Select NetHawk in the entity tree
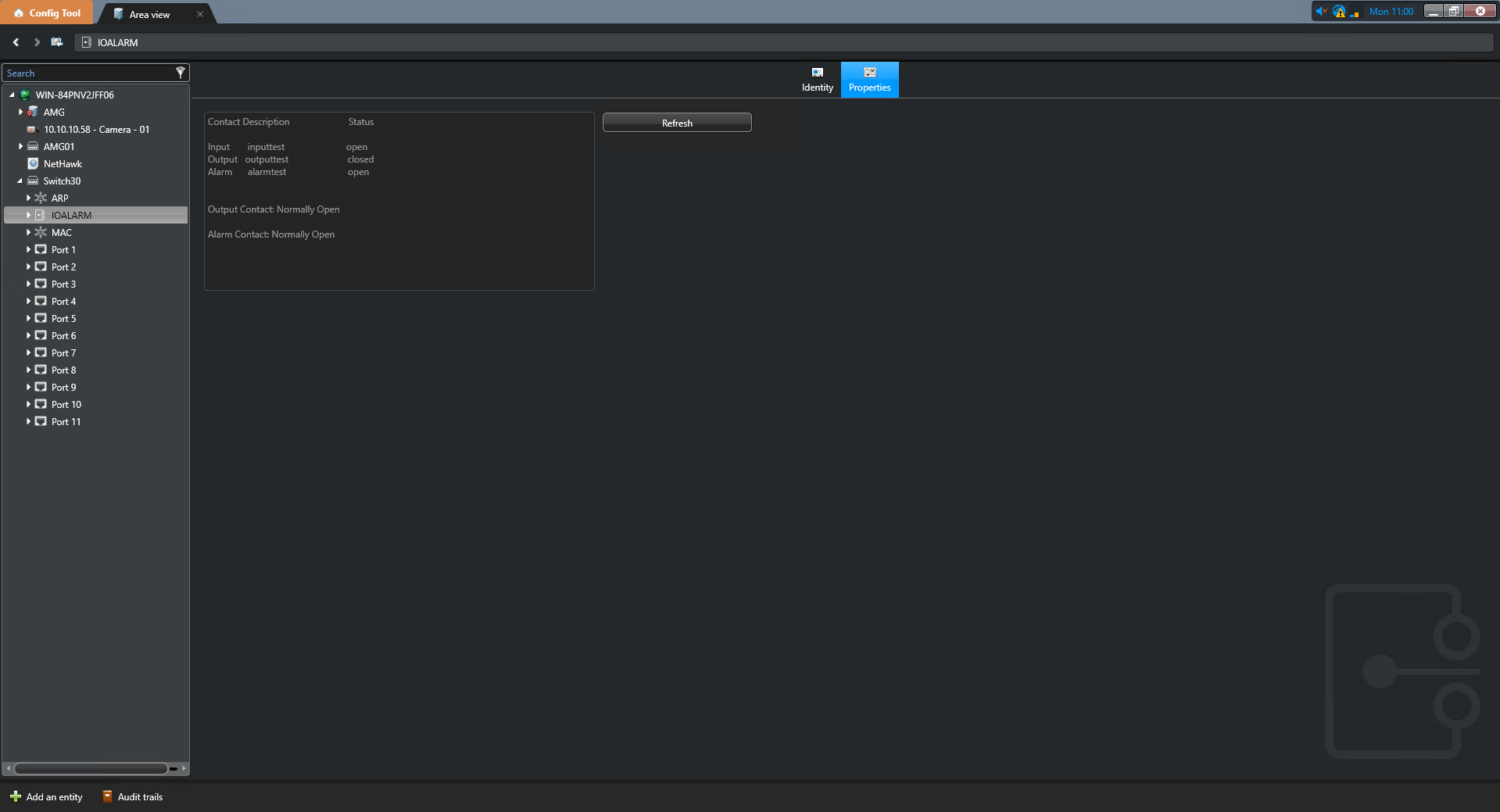Viewport: 1500px width, 812px height. coord(63,164)
